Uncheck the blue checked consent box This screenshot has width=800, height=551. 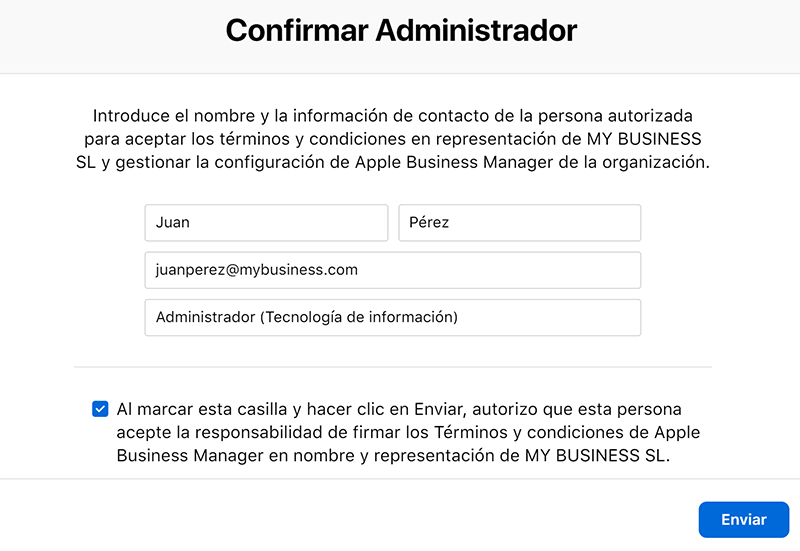pyautogui.click(x=100, y=409)
